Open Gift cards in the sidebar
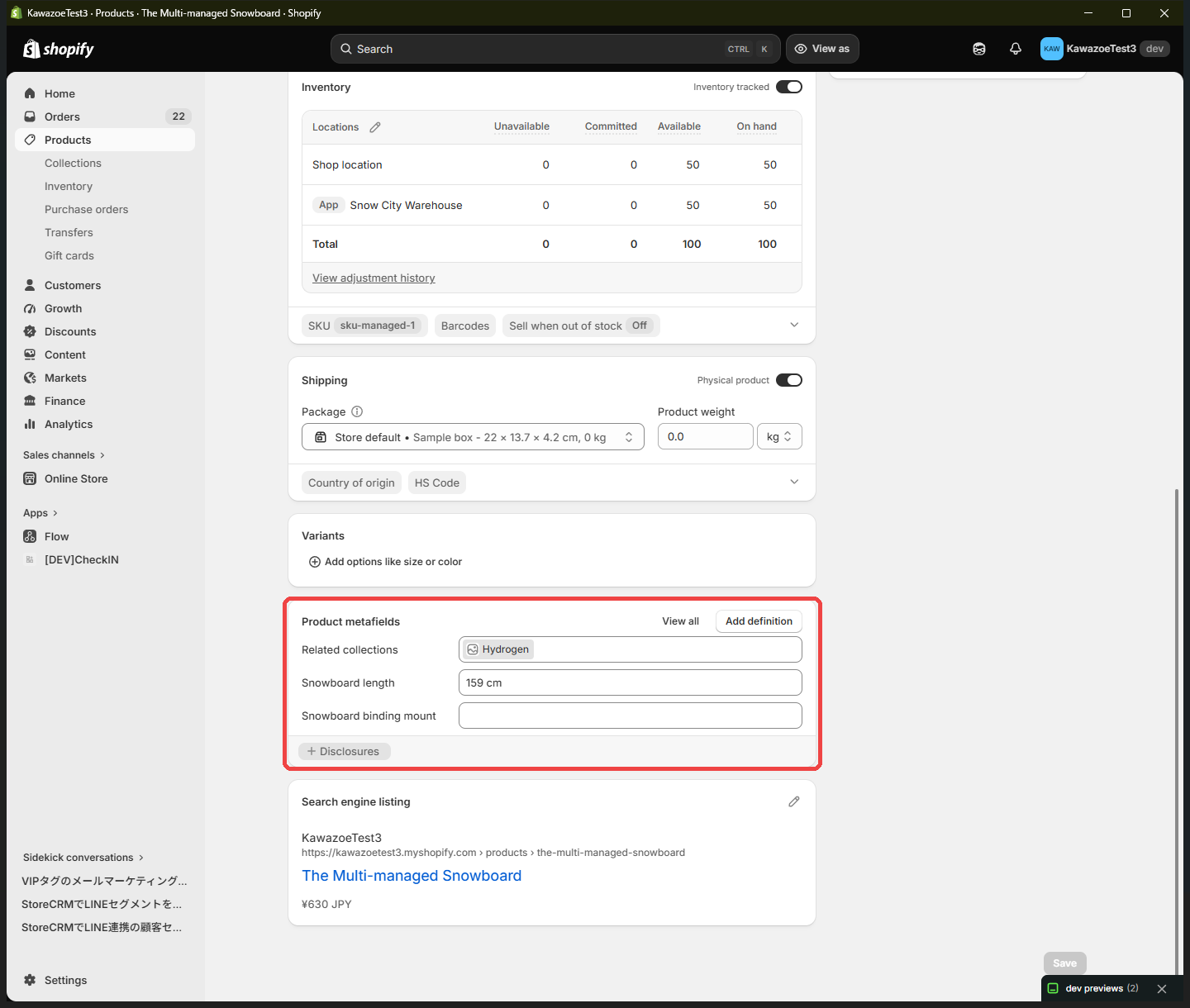The height and width of the screenshot is (1008, 1190). click(69, 255)
